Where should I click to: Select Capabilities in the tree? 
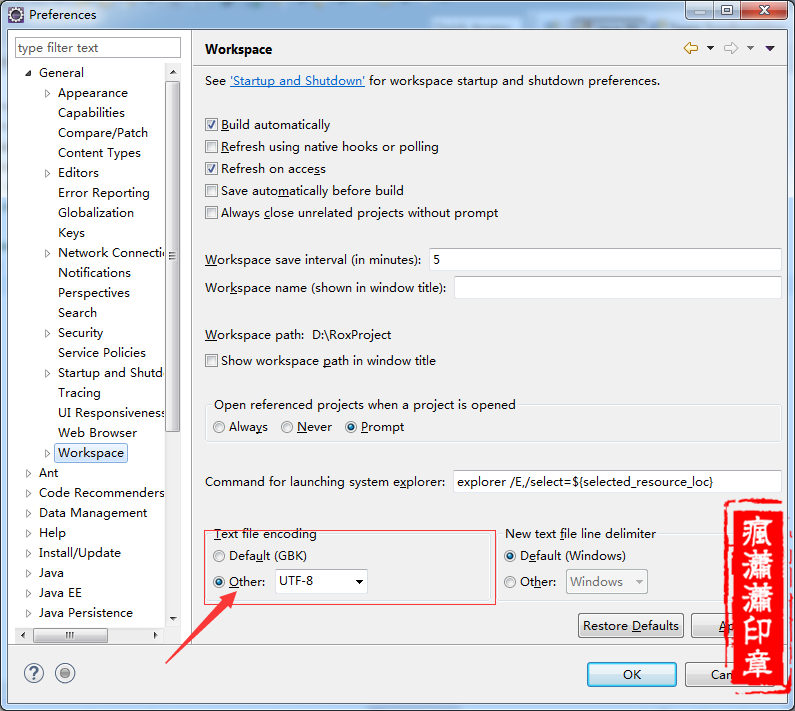click(x=91, y=113)
